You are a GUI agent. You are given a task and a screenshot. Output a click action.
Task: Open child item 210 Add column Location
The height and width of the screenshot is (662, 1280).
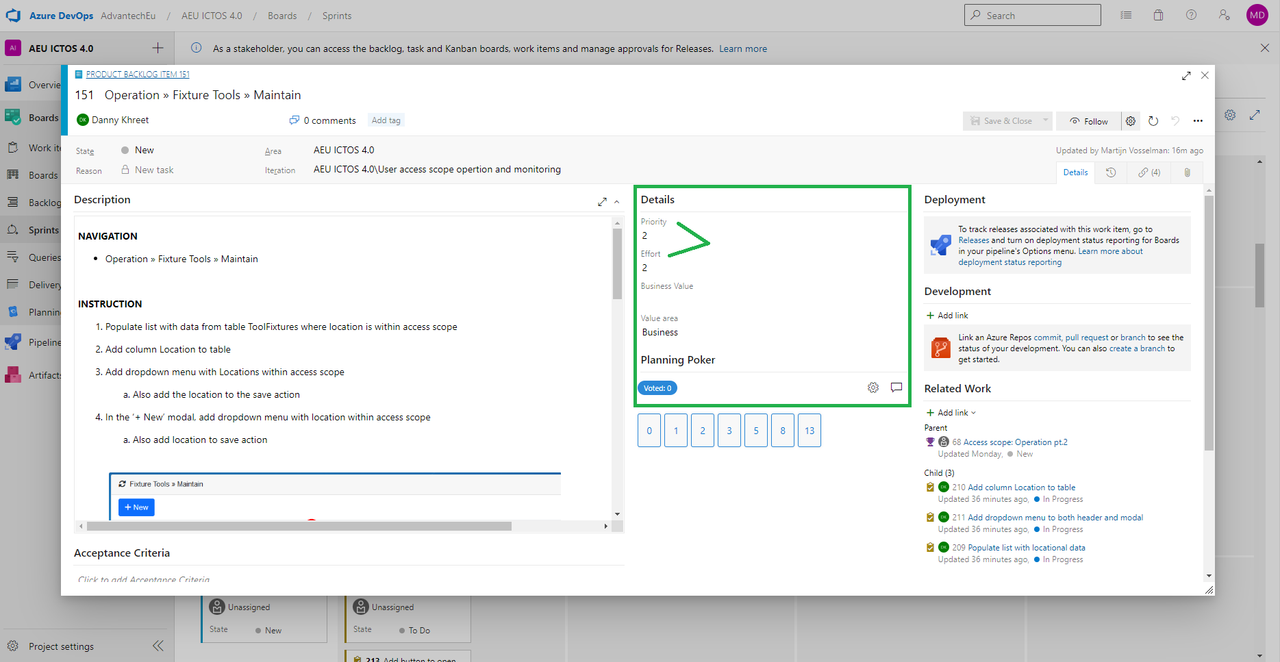point(1021,488)
